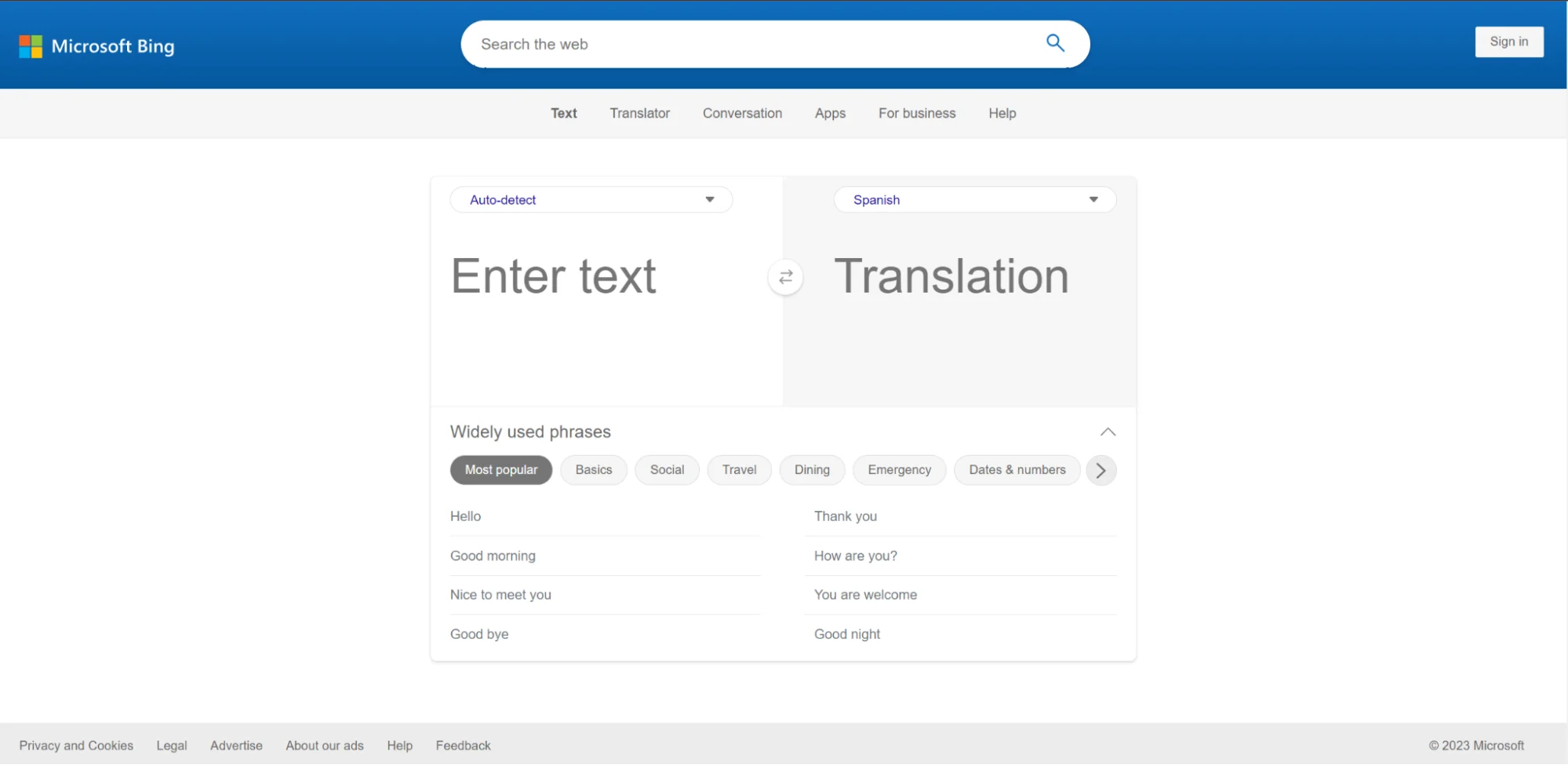The height and width of the screenshot is (765, 1568).
Task: Swap source and target languages
Action: 785,277
